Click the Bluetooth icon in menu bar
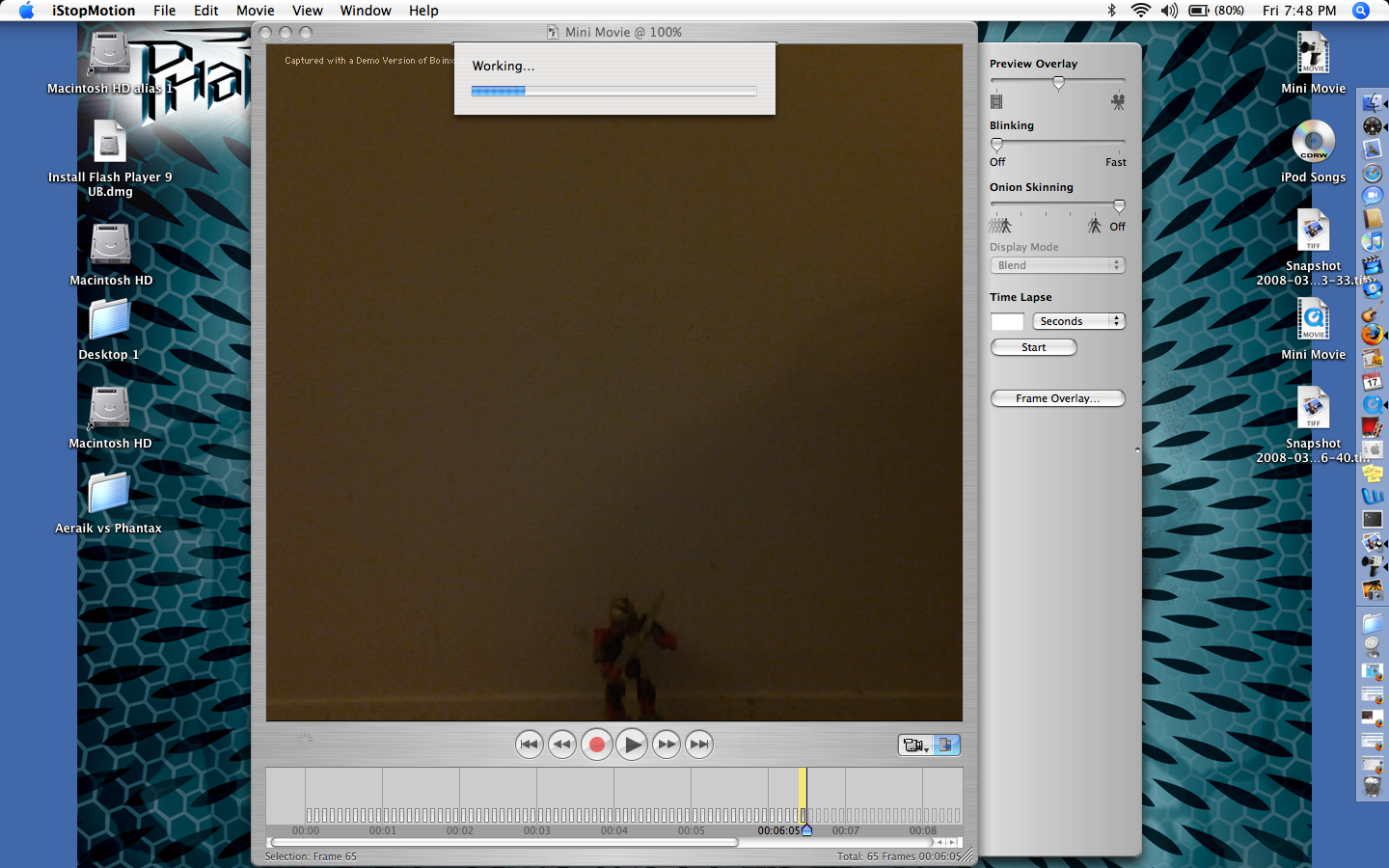 pyautogui.click(x=1111, y=11)
